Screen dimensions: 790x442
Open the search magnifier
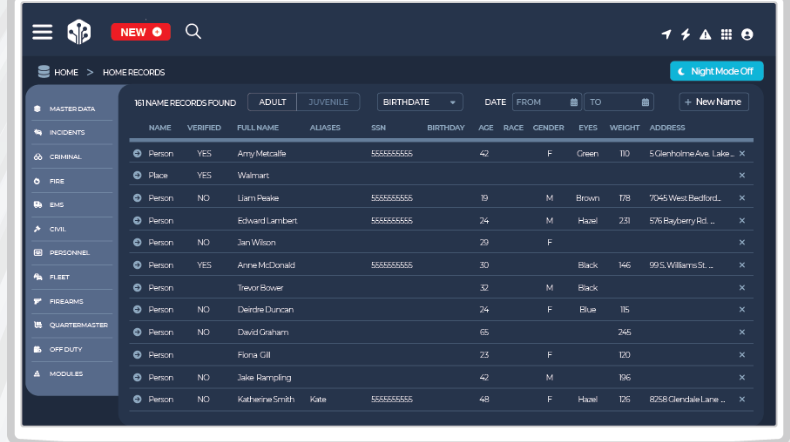(x=193, y=32)
